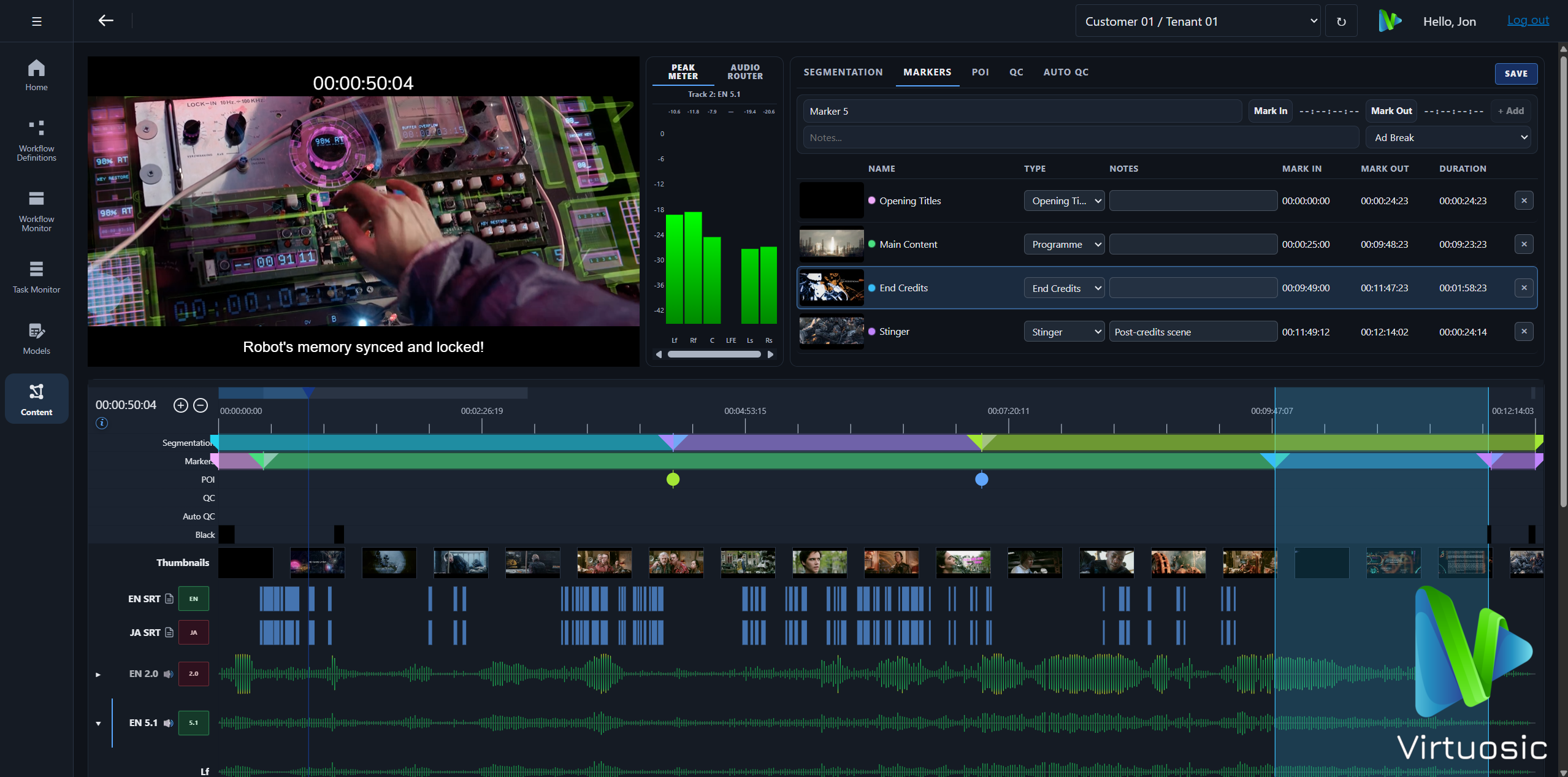Click the Mark Out button
Screen dimensions: 1568x777
click(1391, 111)
